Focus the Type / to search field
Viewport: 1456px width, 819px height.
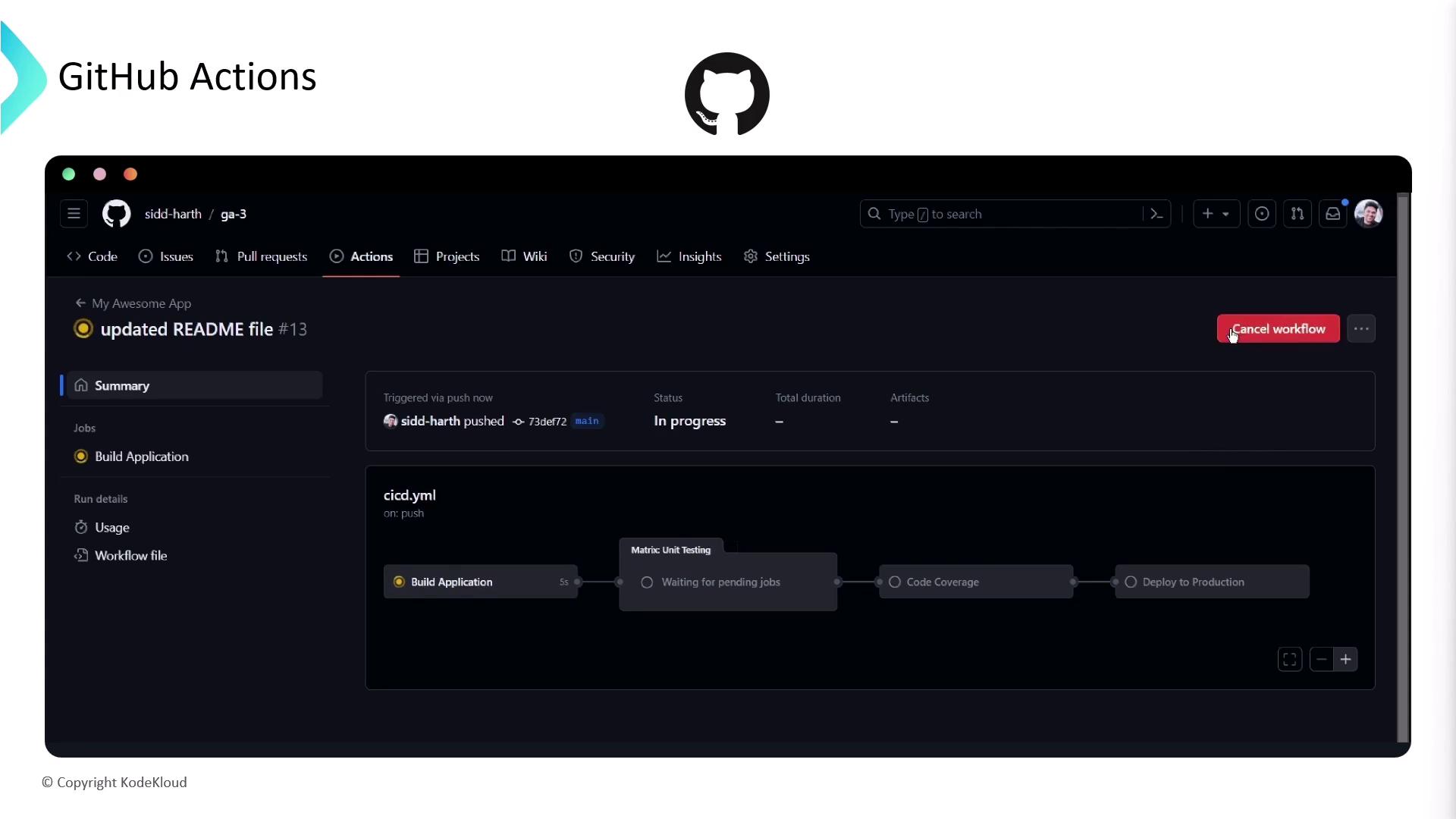1001,214
